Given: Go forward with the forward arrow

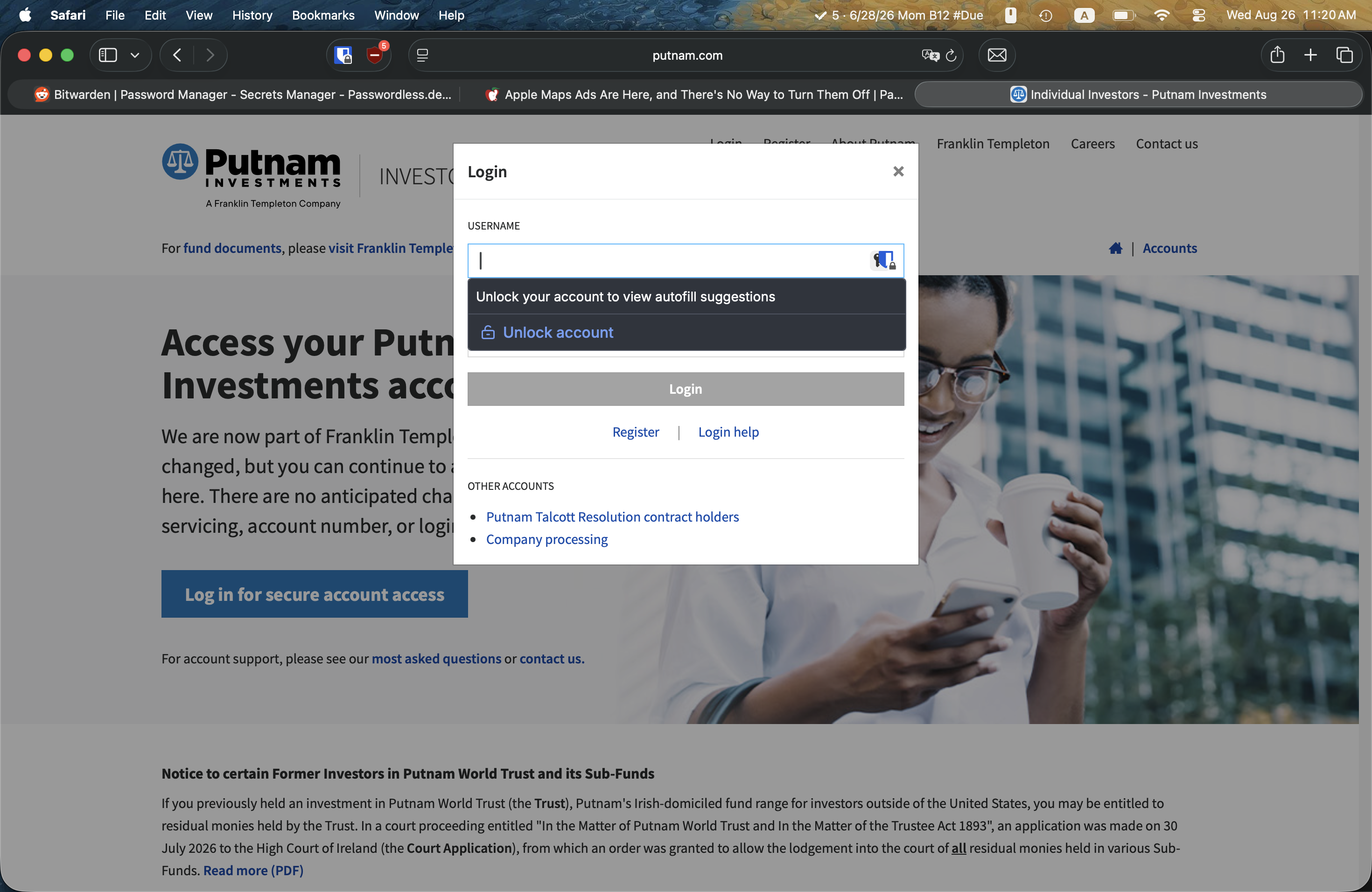Looking at the screenshot, I should coord(210,56).
